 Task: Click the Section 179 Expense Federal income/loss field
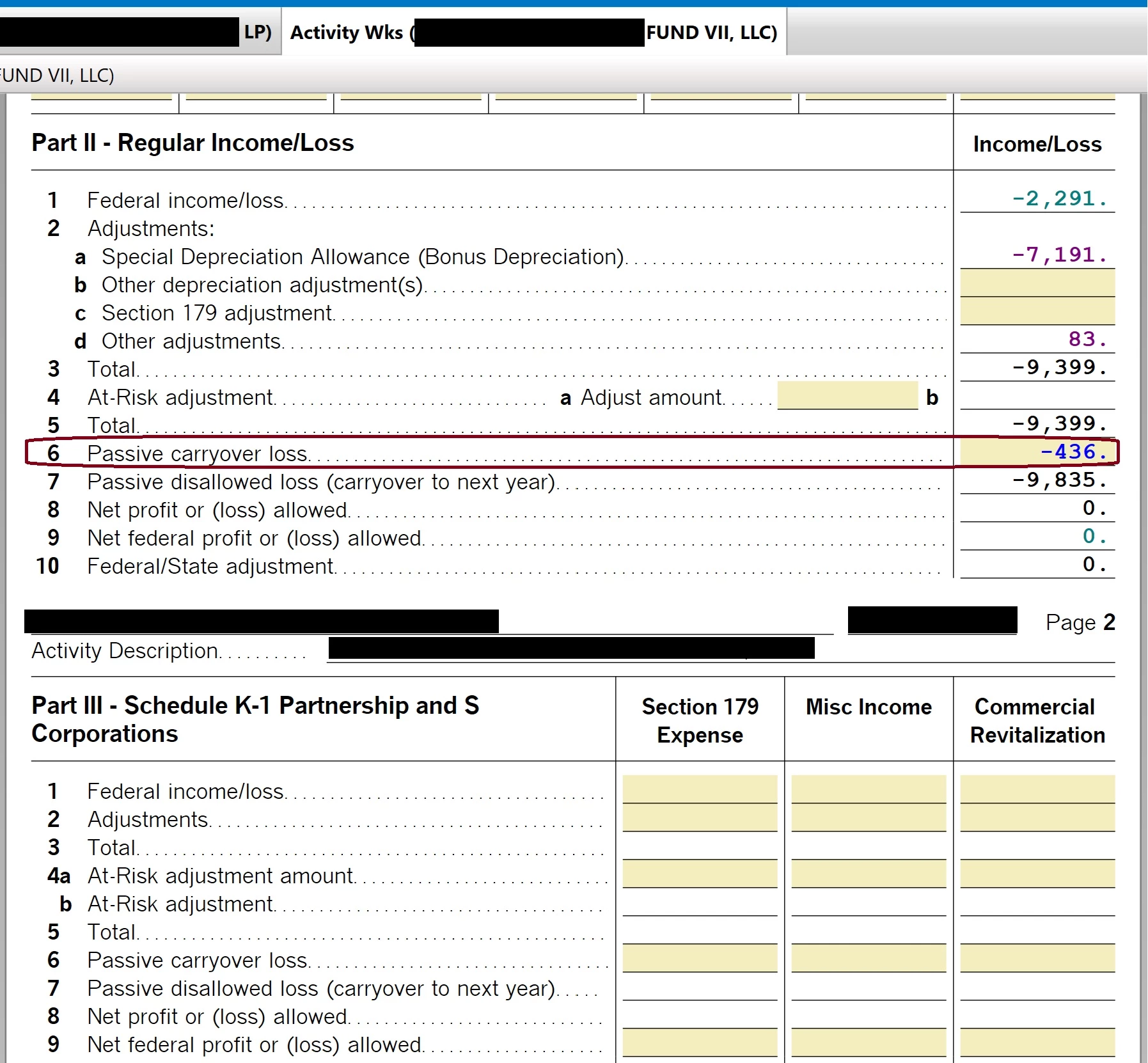point(700,789)
